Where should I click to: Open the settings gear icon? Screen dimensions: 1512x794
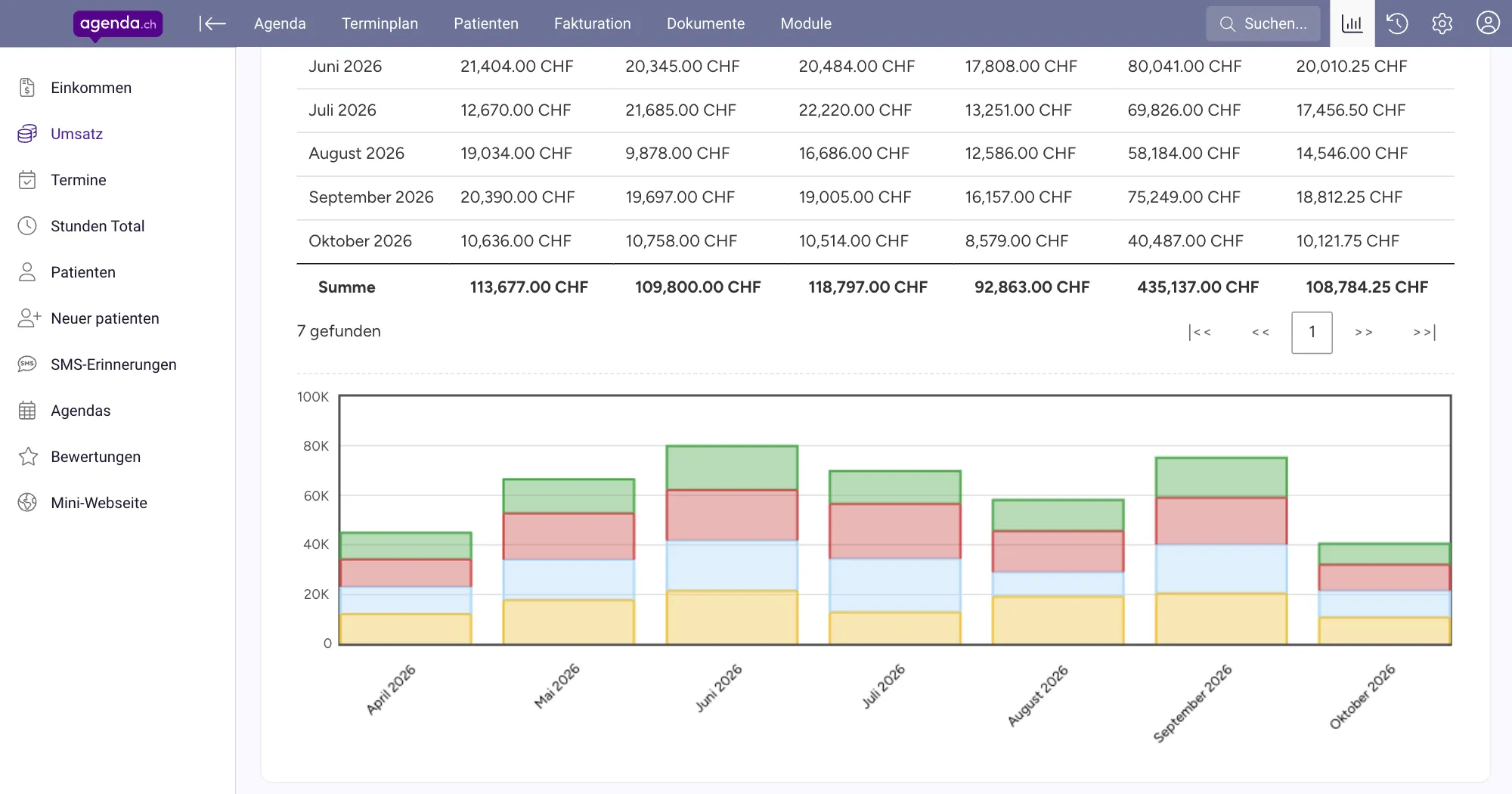coord(1442,23)
